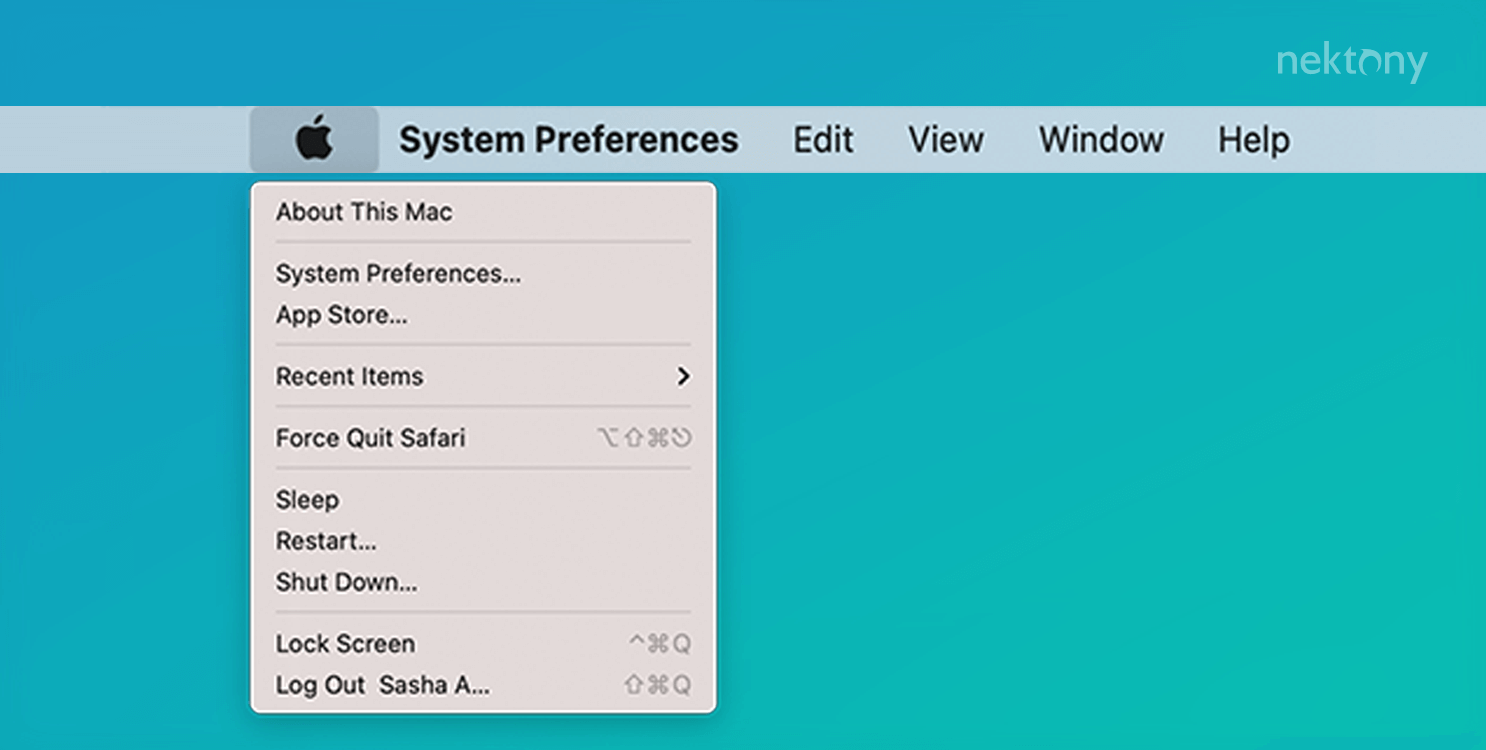Shut Down the computer
1486x750 pixels.
(346, 582)
